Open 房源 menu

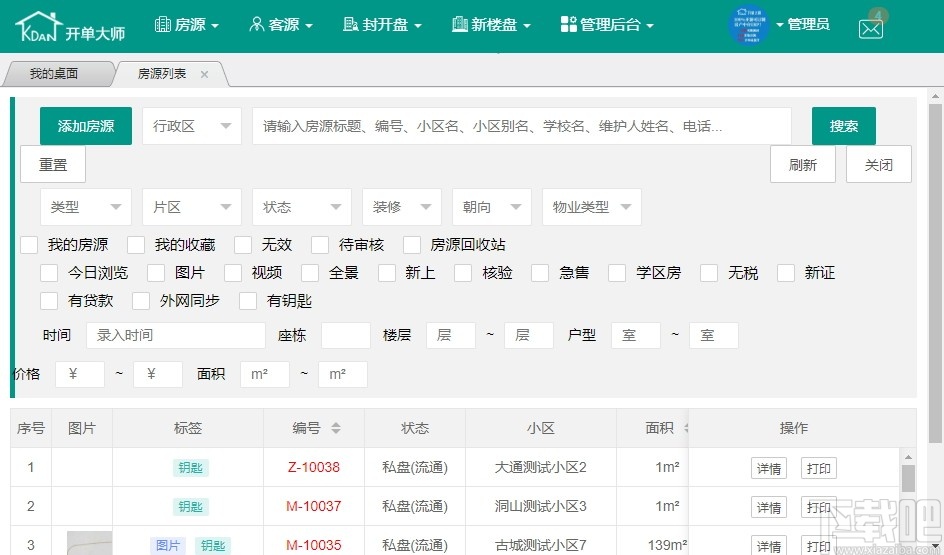(187, 25)
